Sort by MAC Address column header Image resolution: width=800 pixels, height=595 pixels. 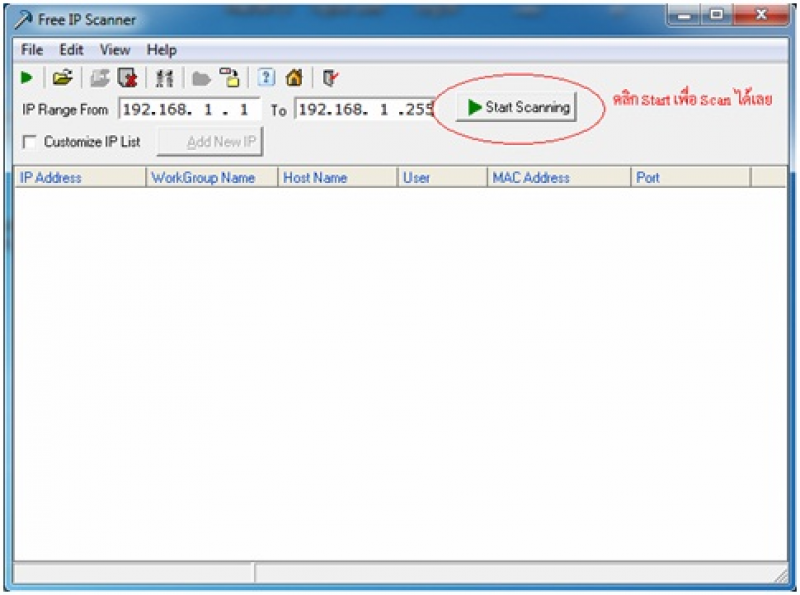(559, 178)
